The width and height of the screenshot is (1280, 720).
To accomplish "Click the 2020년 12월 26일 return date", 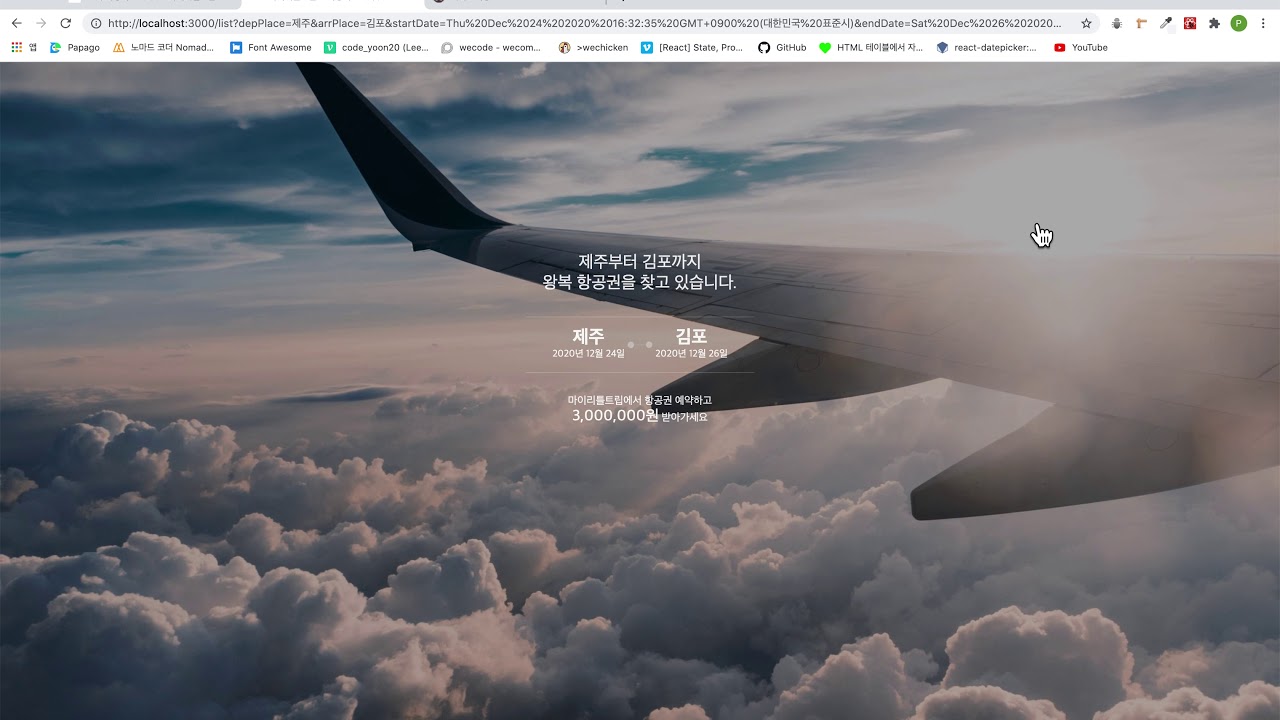I will pyautogui.click(x=691, y=353).
